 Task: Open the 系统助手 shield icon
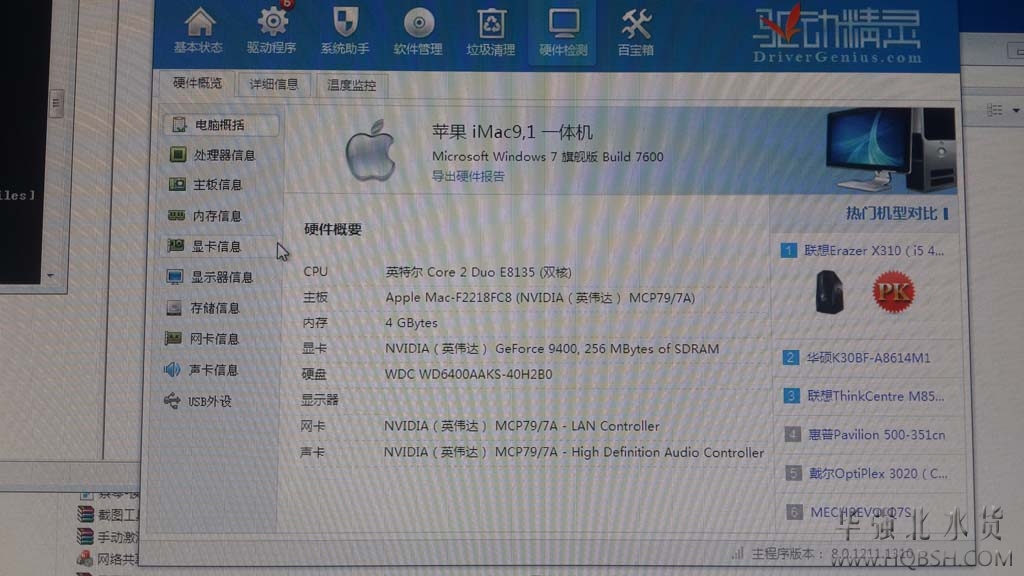point(345,31)
